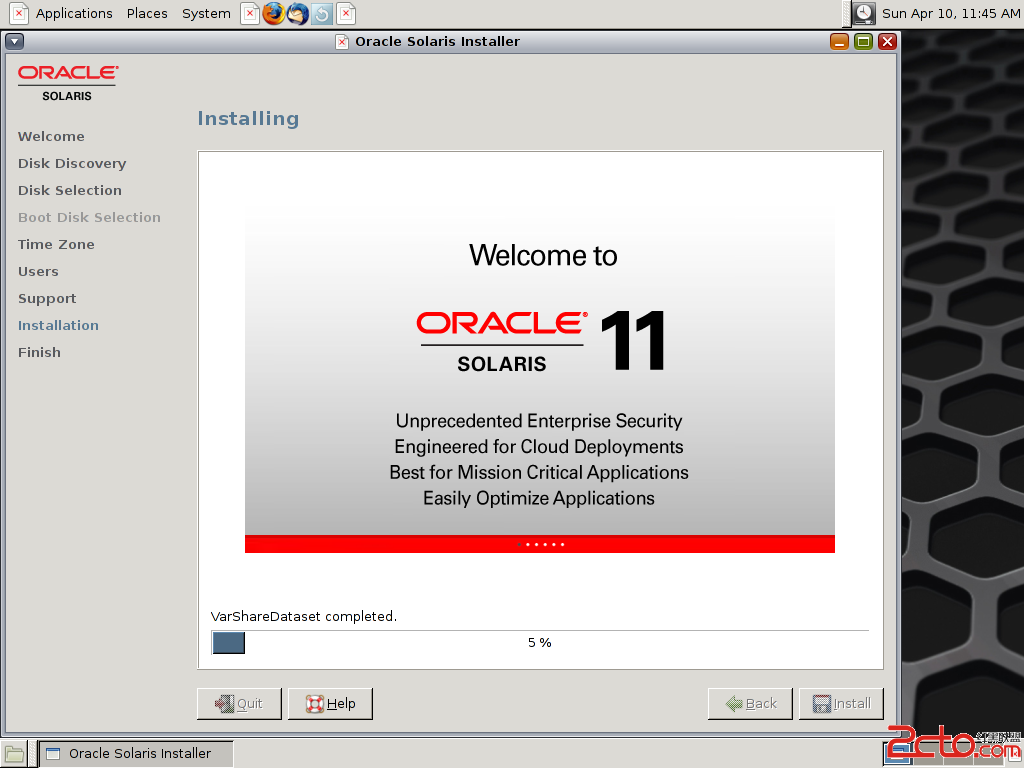Click the Installation step in the sidebar
This screenshot has width=1024, height=768.
pos(58,325)
